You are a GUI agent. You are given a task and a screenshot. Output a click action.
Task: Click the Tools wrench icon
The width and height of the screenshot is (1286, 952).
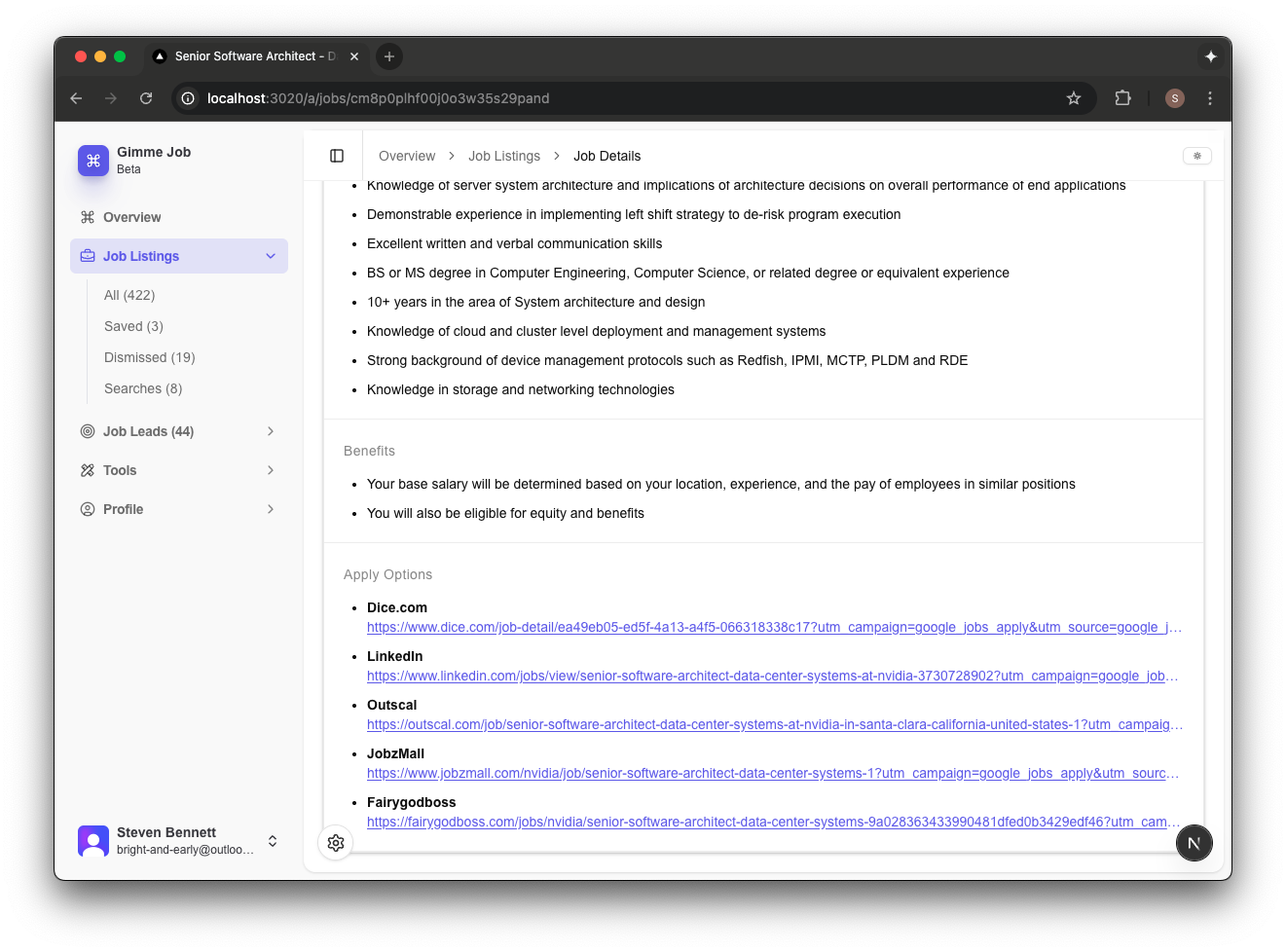click(x=88, y=470)
